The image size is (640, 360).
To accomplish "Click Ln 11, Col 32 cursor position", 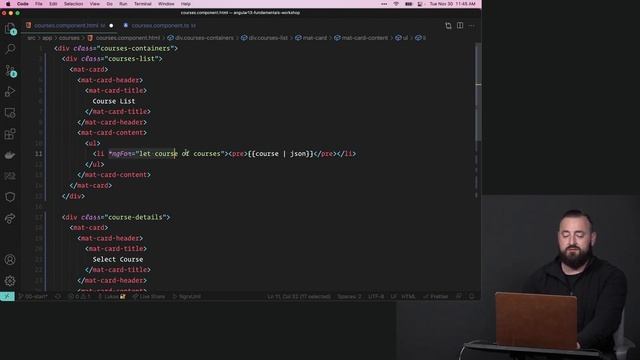I will [x=299, y=296].
